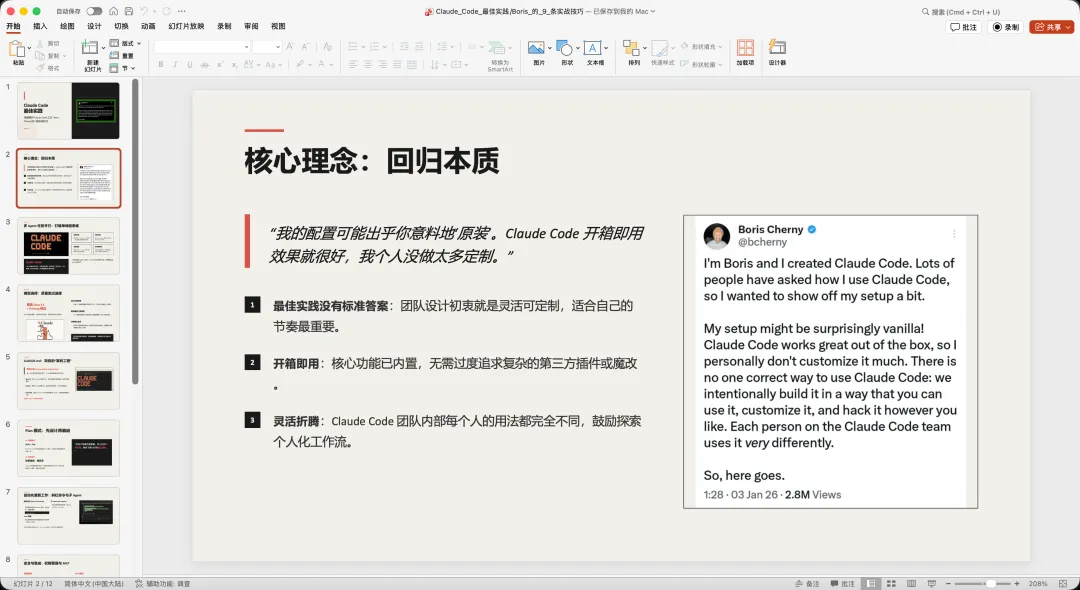This screenshot has width=1080, height=590.
Task: Expand the 文本框 dropdown arrow
Action: [x=606, y=48]
